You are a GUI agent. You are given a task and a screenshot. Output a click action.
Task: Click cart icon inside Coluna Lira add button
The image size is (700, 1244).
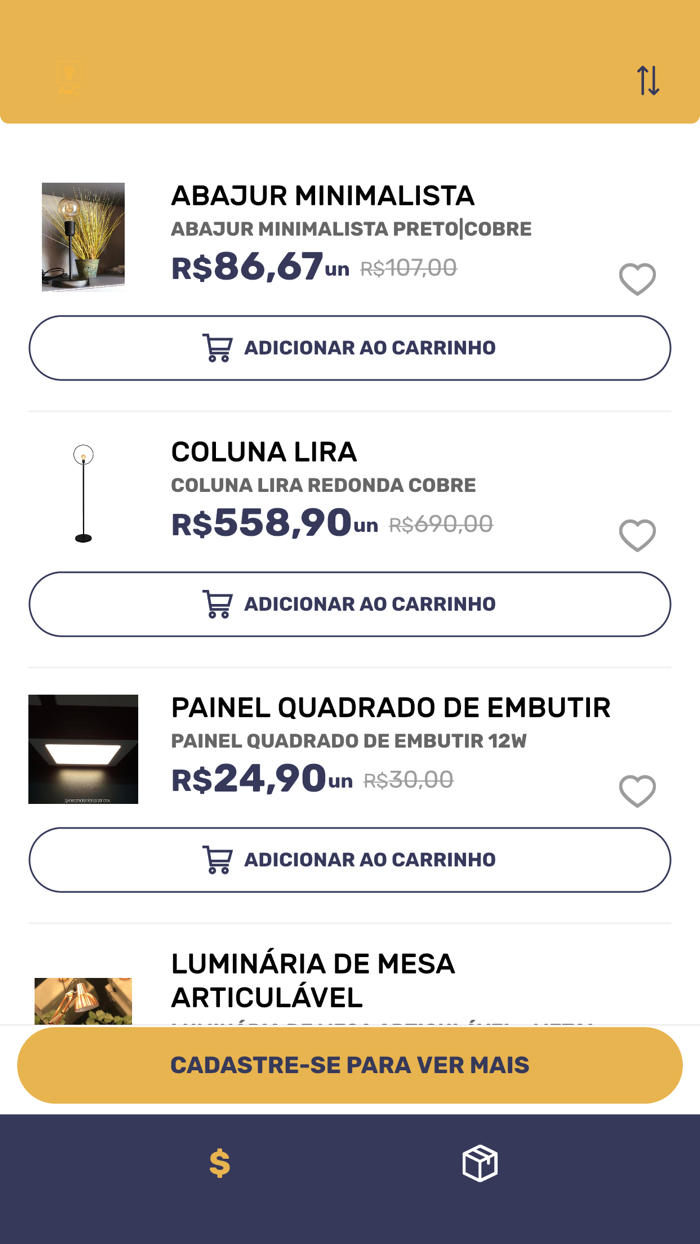216,603
